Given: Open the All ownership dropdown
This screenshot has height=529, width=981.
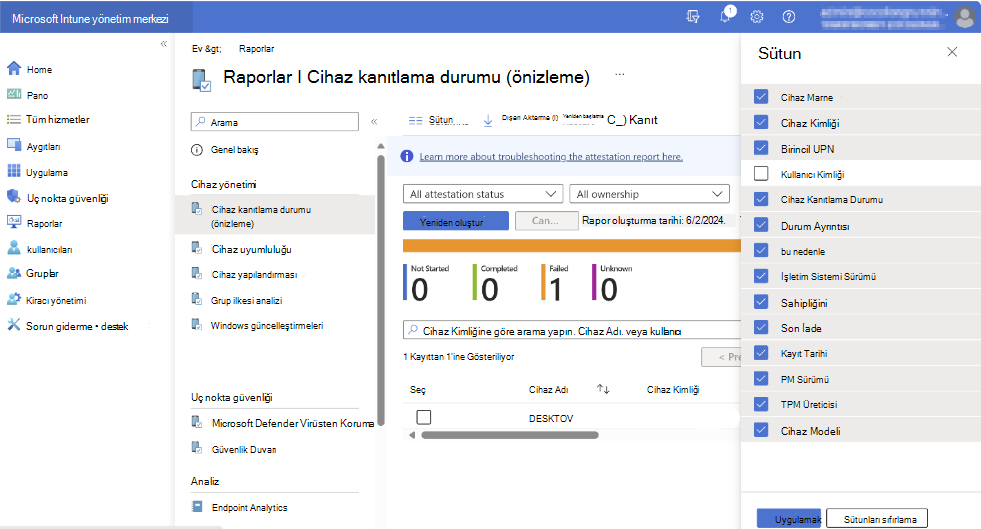Looking at the screenshot, I should click(x=649, y=194).
